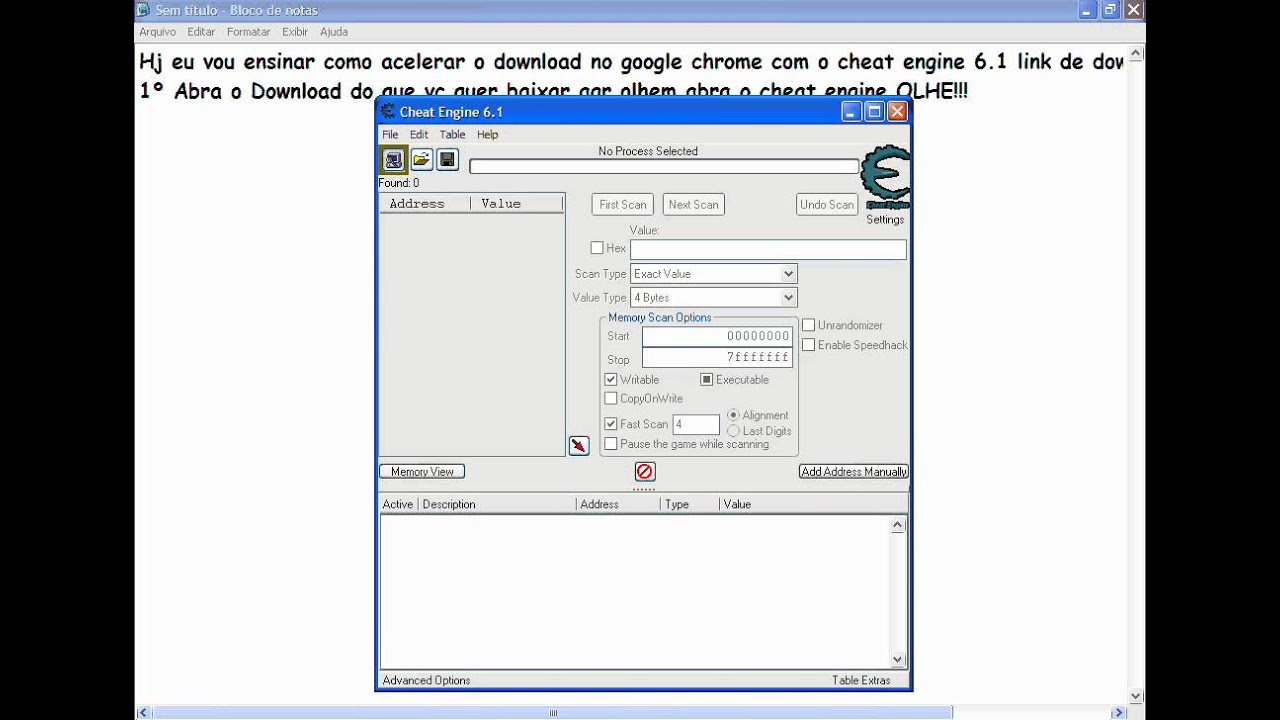Viewport: 1280px width, 720px height.
Task: Click the Undo Scan button
Action: pos(827,205)
